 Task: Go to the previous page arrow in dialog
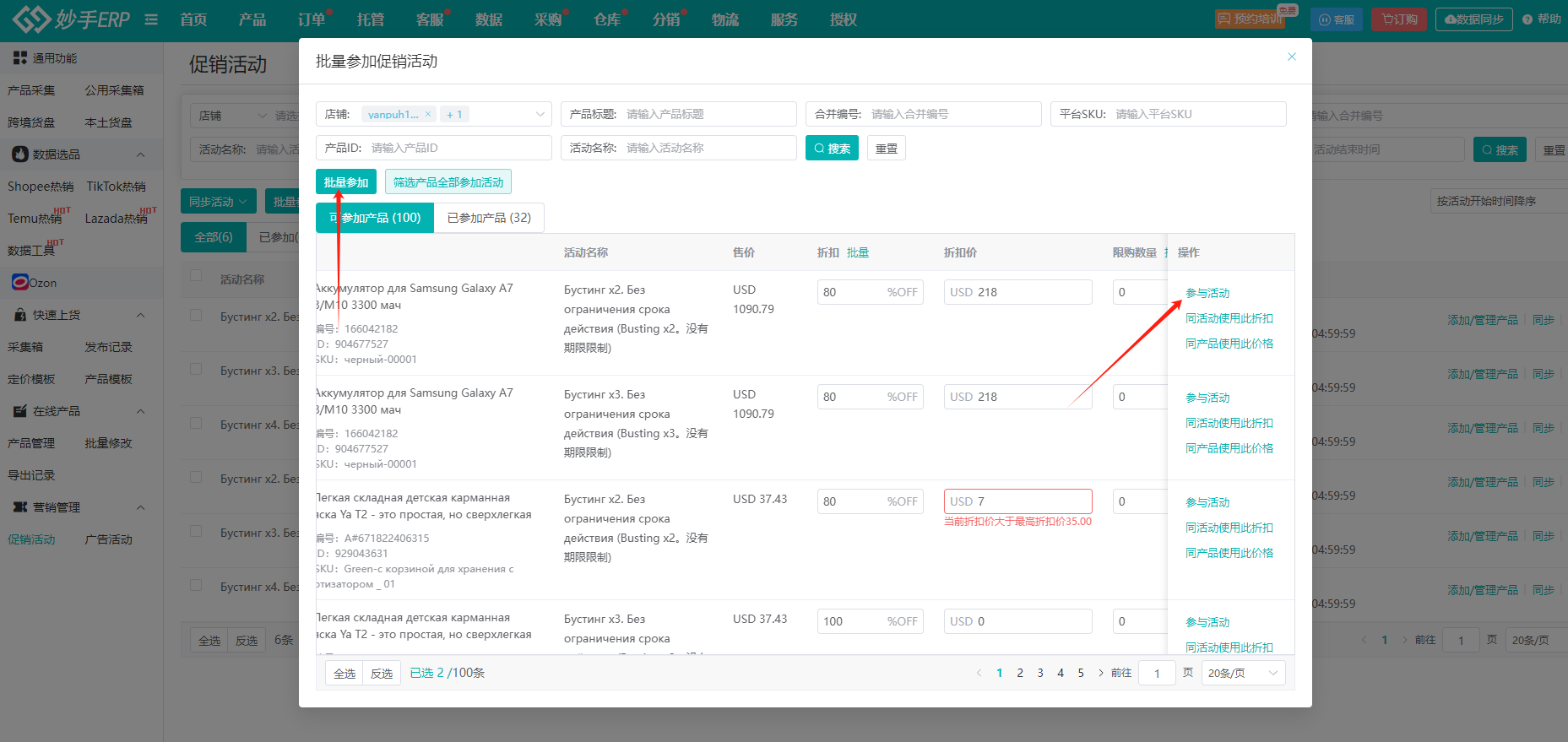[979, 673]
